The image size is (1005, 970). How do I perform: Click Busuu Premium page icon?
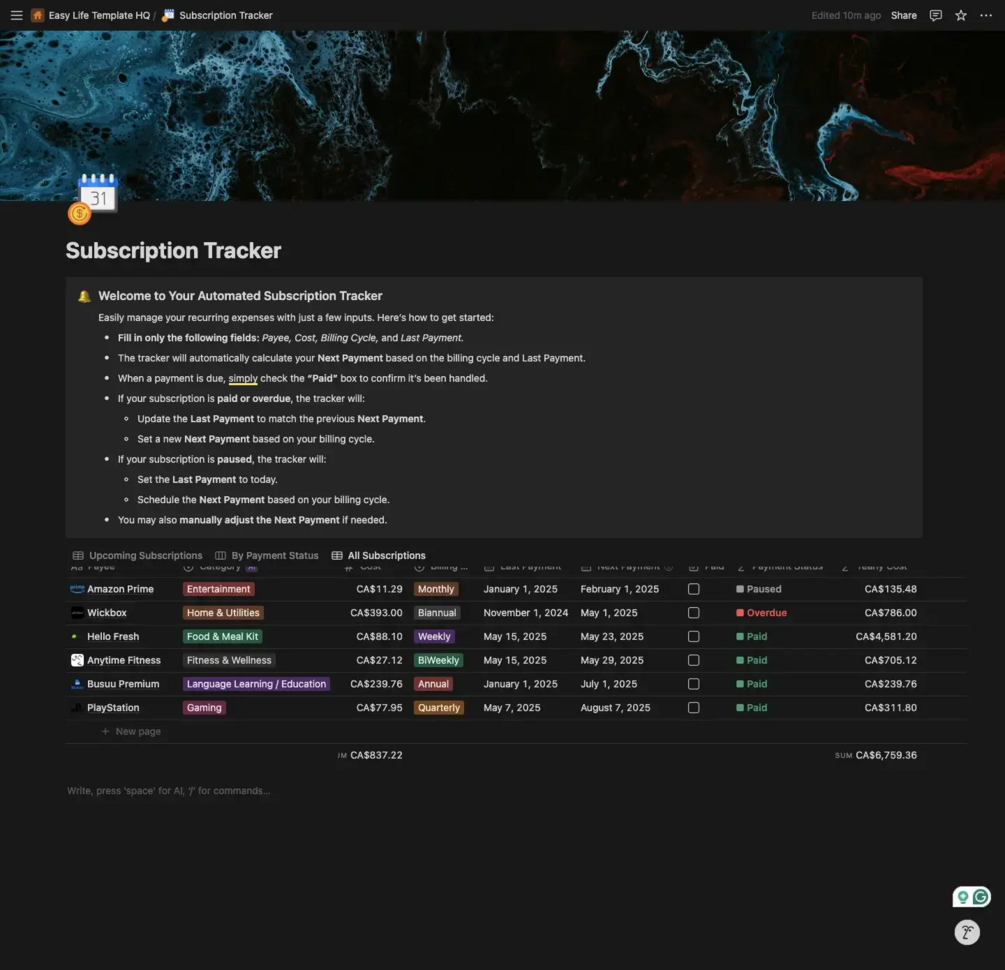point(77,684)
